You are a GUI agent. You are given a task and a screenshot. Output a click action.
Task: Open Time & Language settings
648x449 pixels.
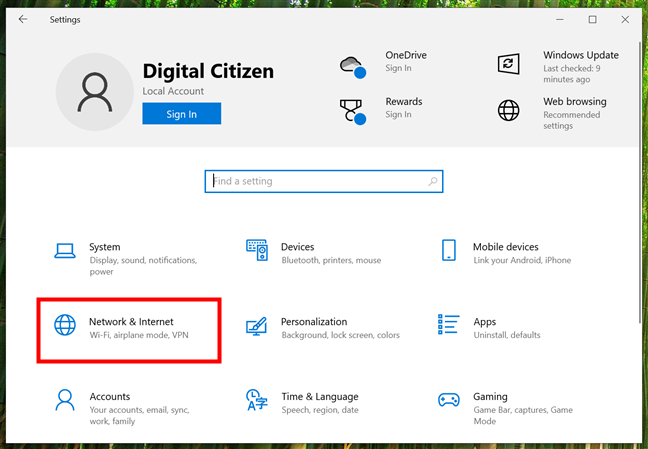tap(302, 402)
